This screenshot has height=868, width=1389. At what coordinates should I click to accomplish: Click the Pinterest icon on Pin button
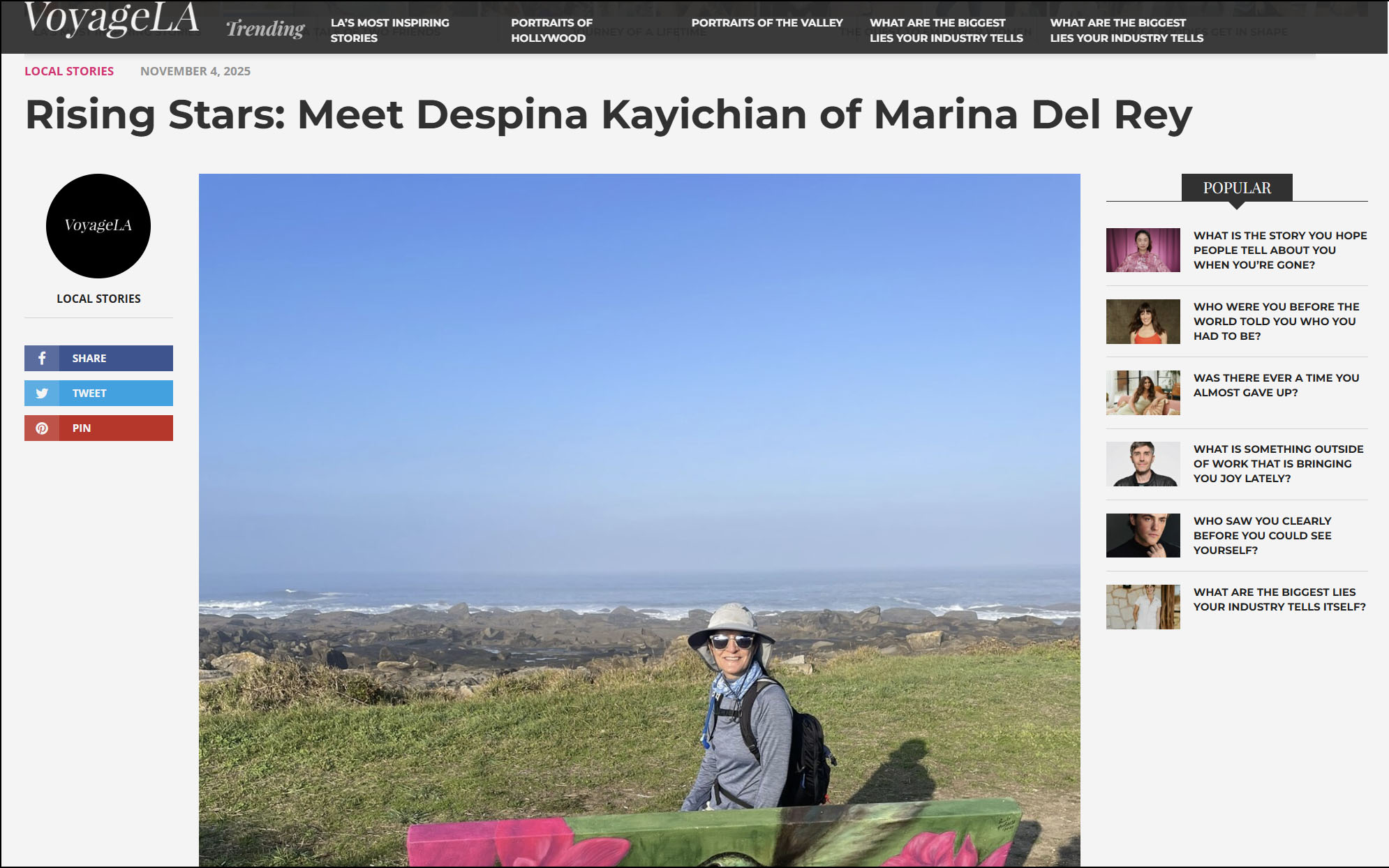(42, 428)
